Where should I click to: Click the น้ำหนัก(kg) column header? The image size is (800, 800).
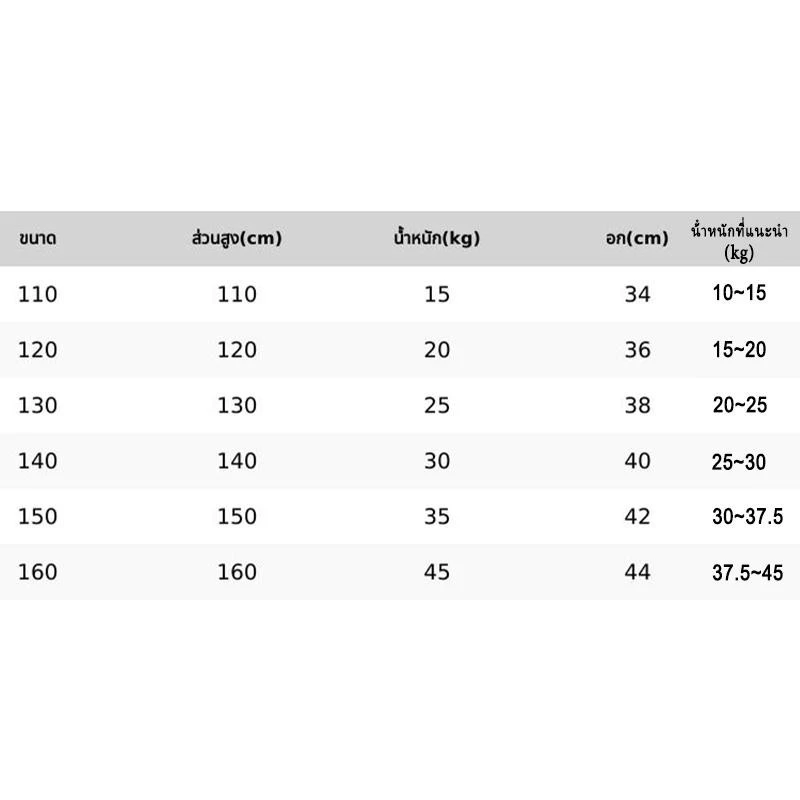(437, 238)
